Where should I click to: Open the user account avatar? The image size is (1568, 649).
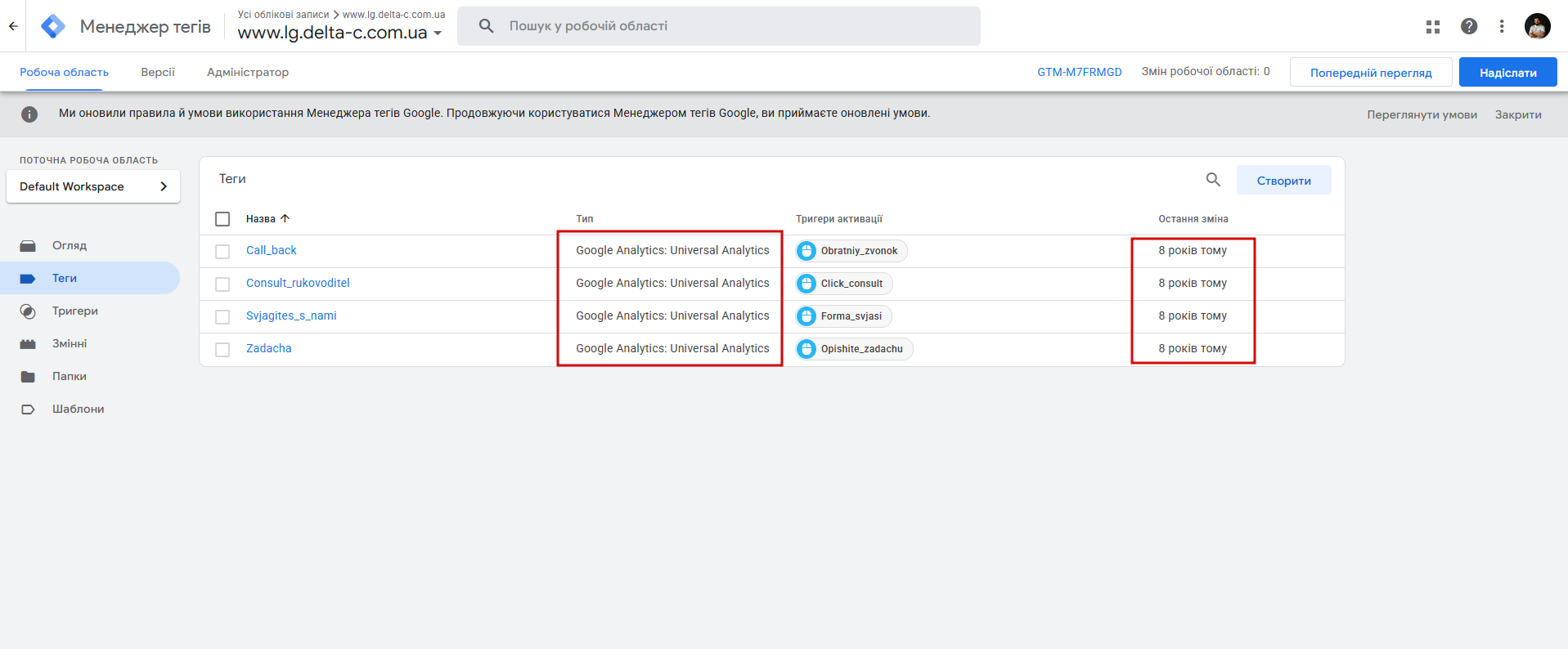point(1537,26)
